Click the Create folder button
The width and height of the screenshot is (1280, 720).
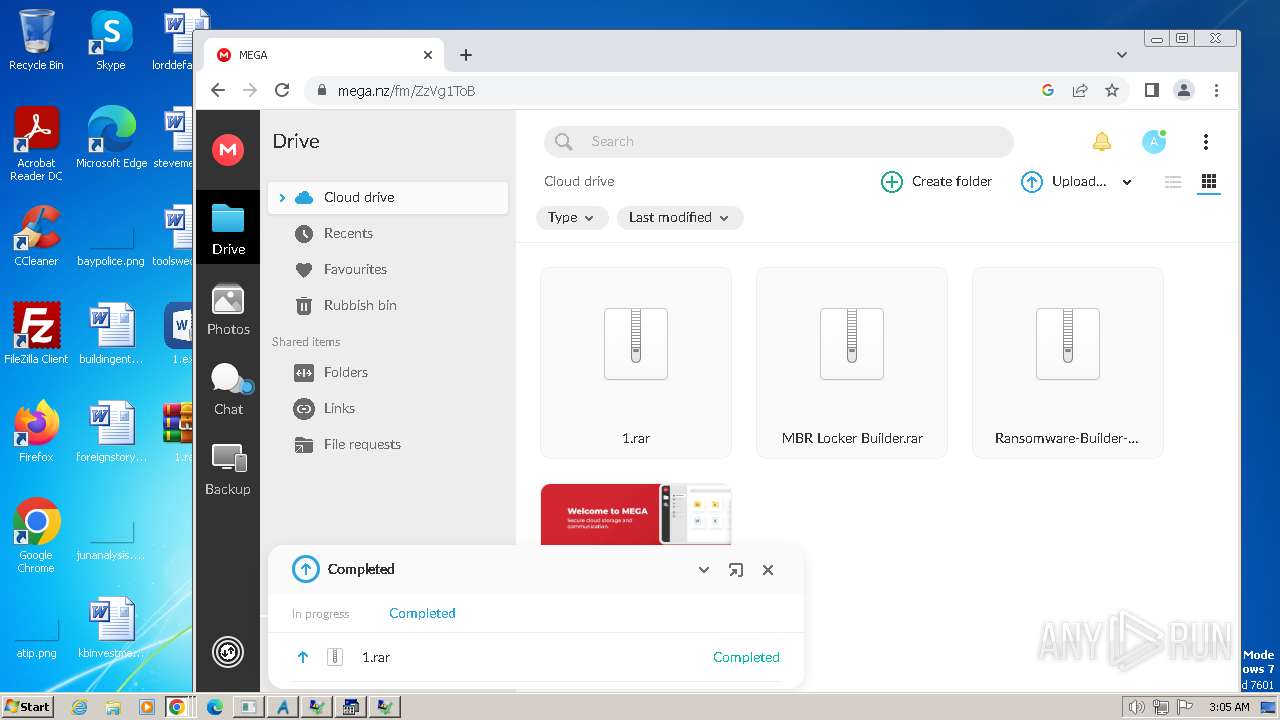(x=936, y=181)
